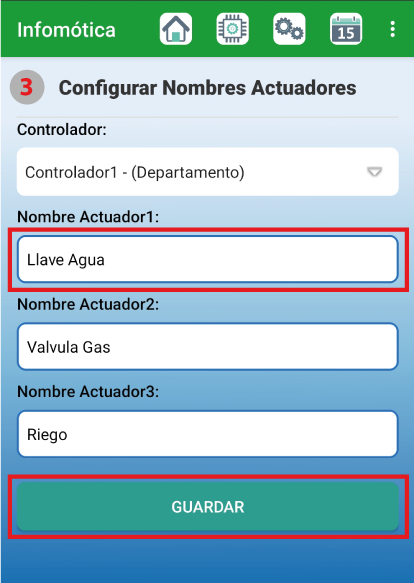Click the Nombre Actuador1 label
Image resolution: width=414 pixels, height=583 pixels.
88,217
